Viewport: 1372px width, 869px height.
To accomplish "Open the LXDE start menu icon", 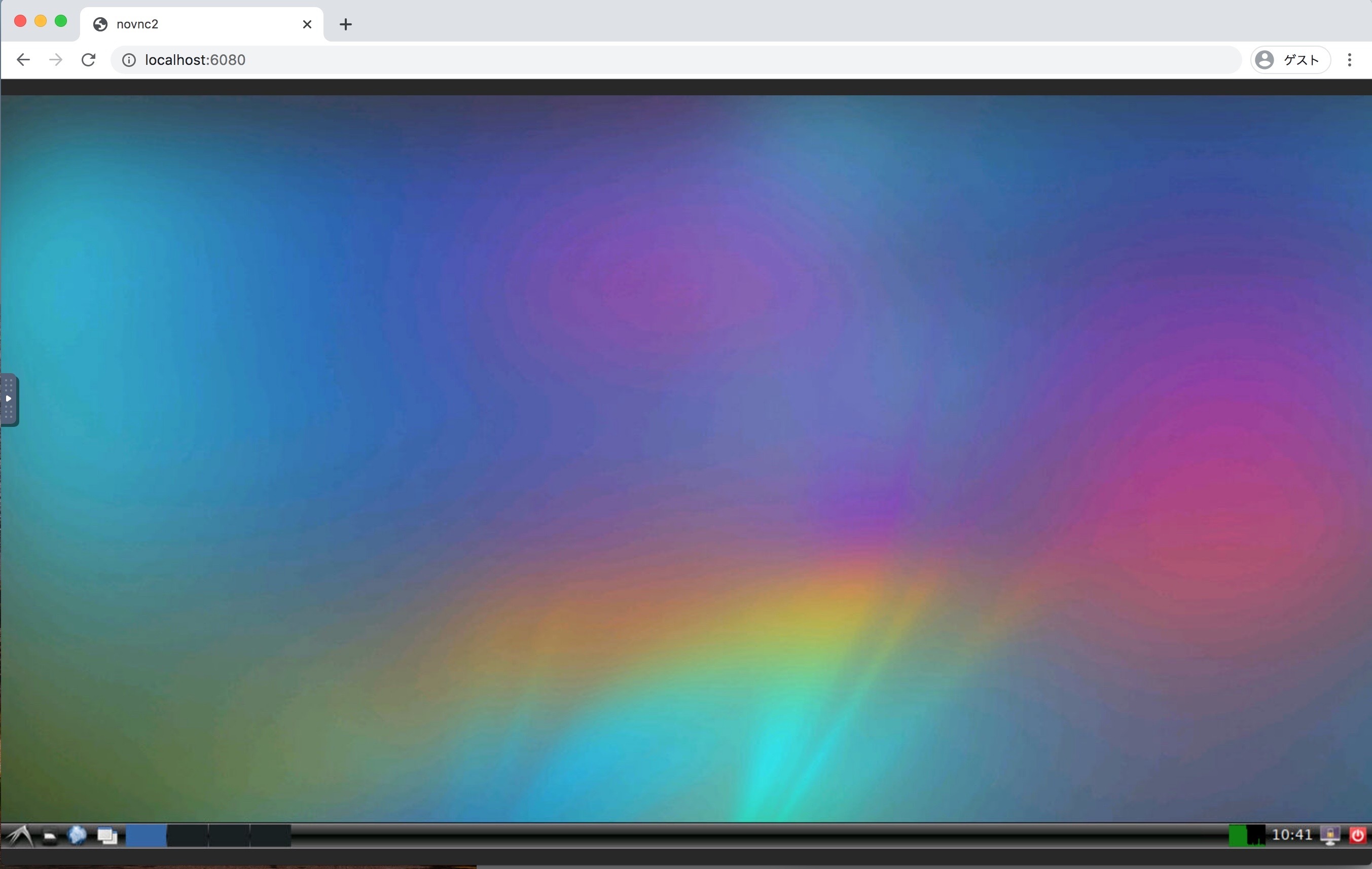I will click(x=20, y=836).
